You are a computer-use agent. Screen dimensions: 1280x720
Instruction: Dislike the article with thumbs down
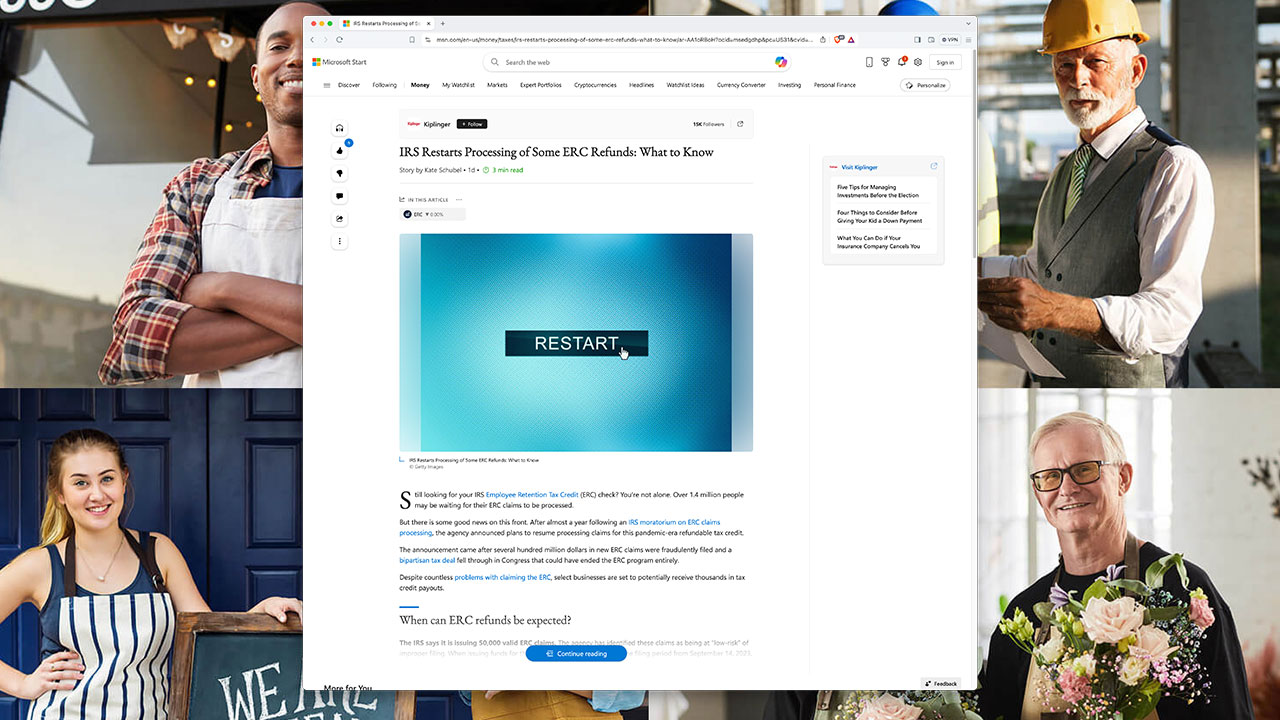pyautogui.click(x=340, y=174)
